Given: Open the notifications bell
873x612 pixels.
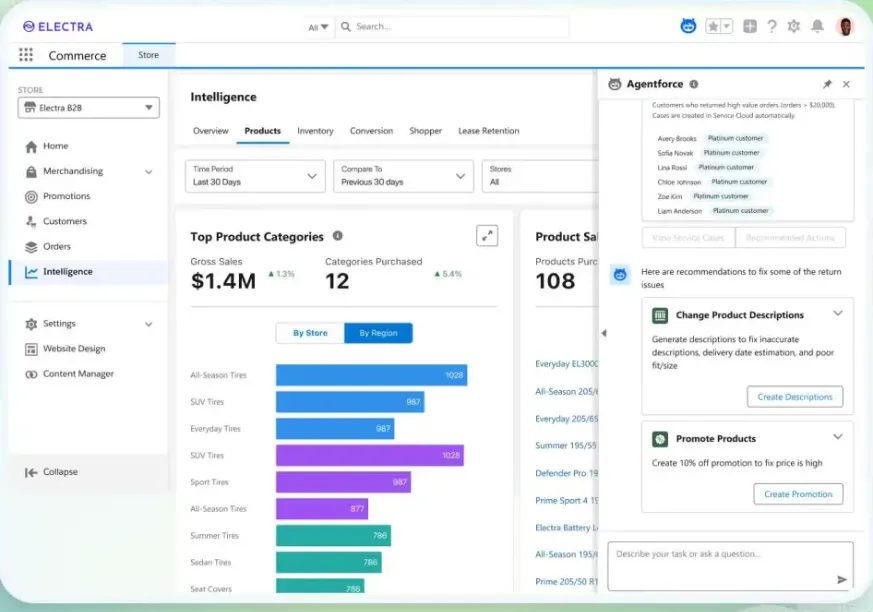Looking at the screenshot, I should tap(817, 26).
